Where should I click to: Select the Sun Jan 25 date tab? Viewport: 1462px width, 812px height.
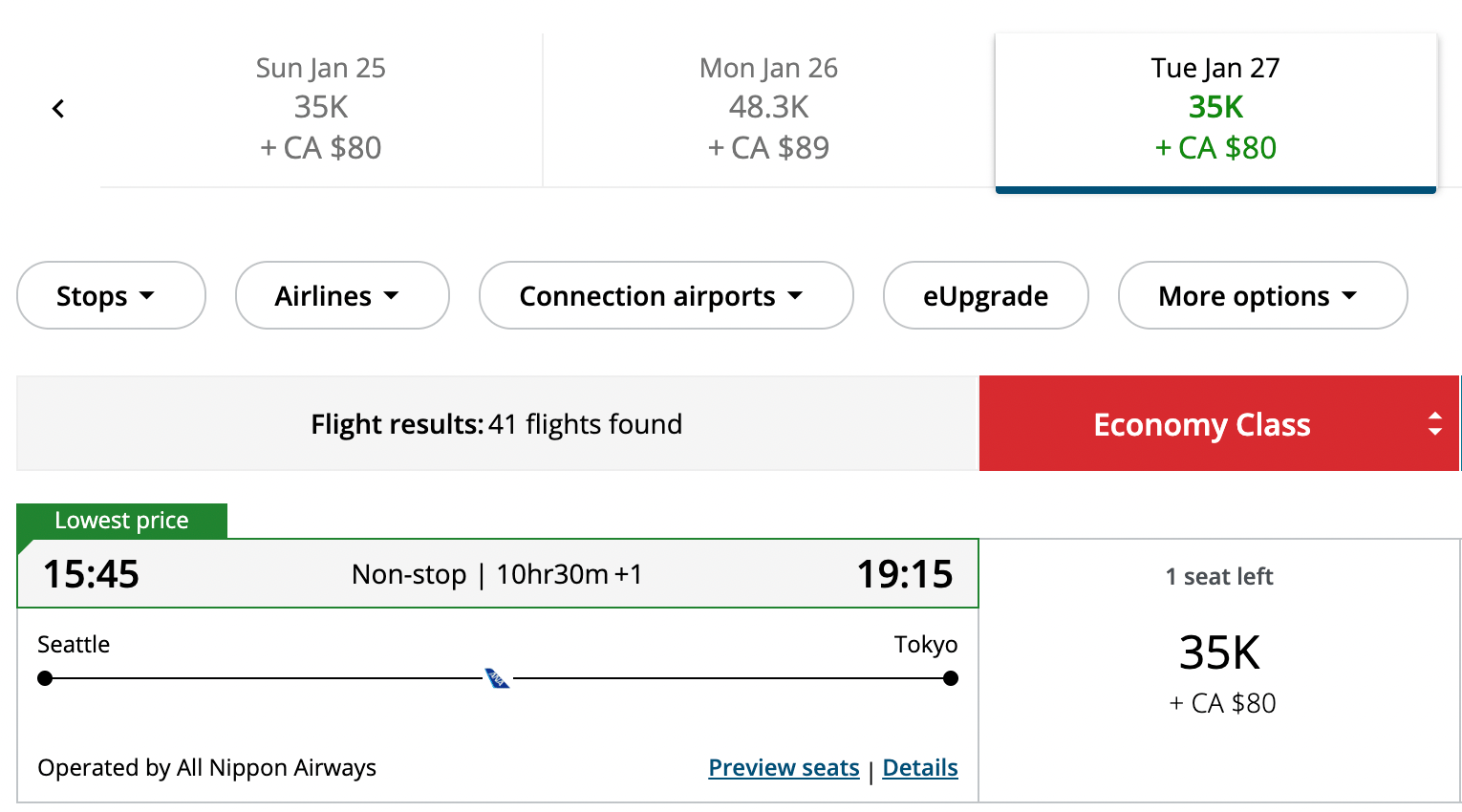[x=321, y=109]
